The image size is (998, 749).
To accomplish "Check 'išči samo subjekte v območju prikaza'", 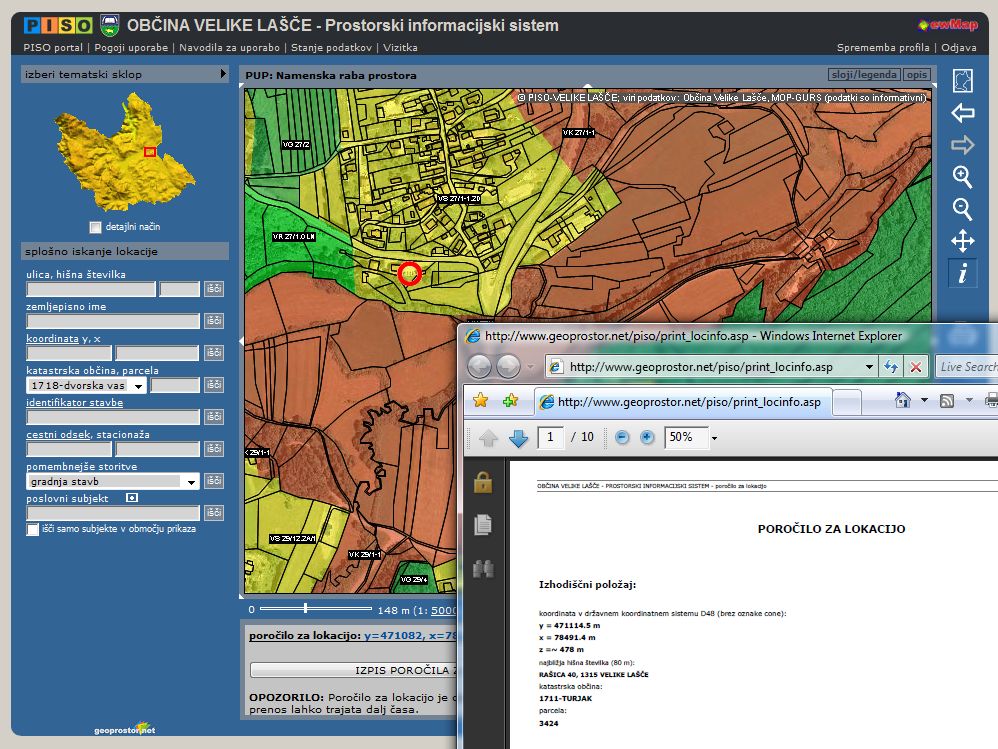I will (x=33, y=529).
